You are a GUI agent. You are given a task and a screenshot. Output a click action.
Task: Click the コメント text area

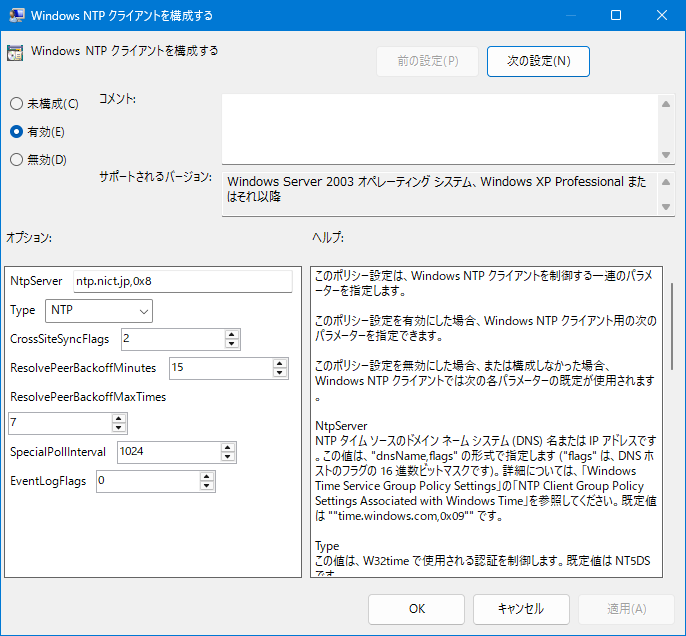point(440,129)
